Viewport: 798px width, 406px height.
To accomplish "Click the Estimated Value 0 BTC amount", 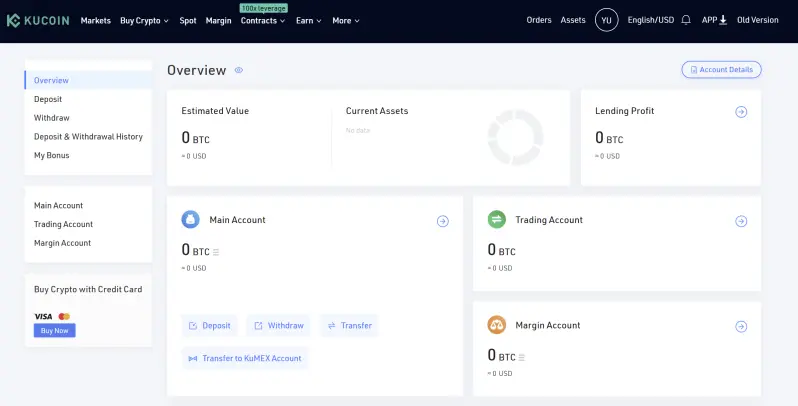I will click(x=195, y=138).
